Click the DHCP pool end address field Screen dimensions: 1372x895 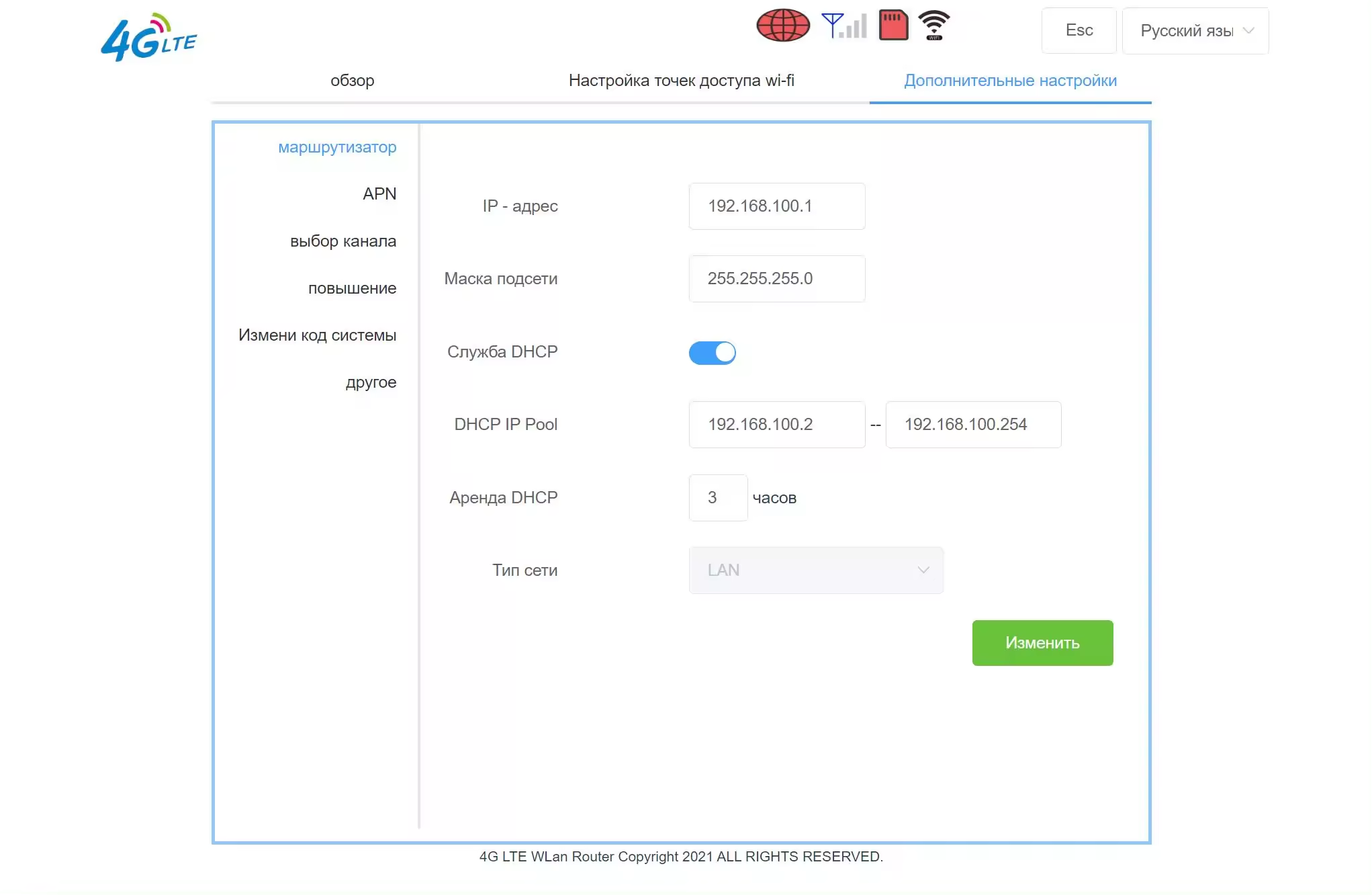(x=973, y=425)
